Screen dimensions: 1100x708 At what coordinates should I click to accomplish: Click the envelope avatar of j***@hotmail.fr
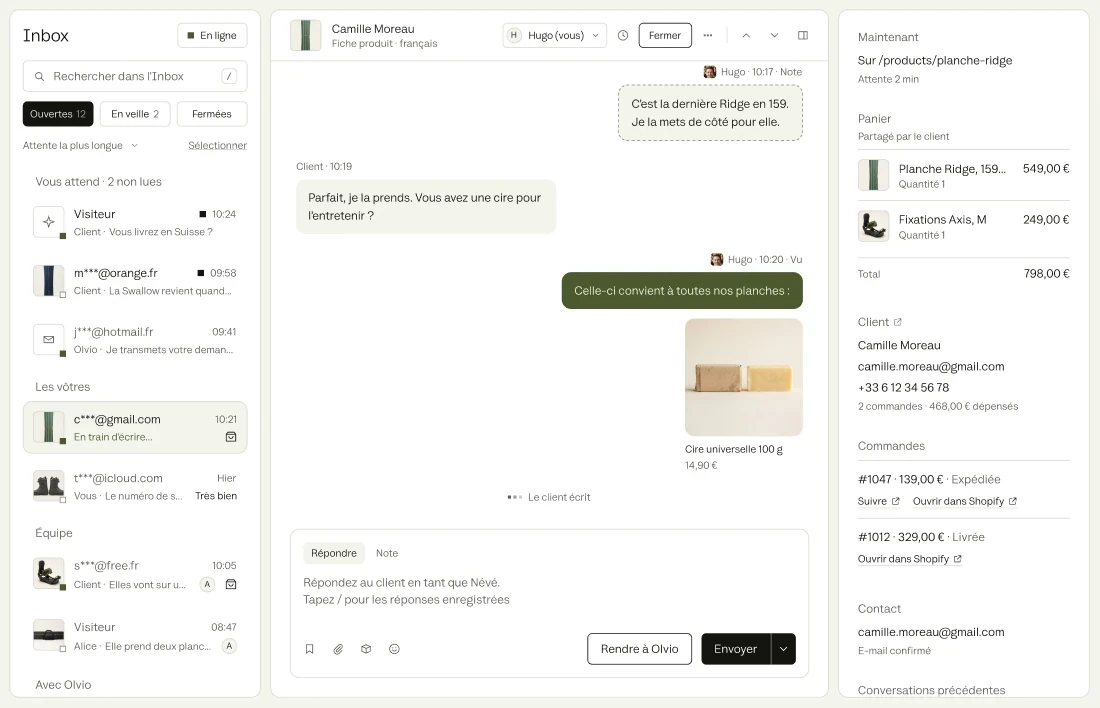tap(48, 340)
